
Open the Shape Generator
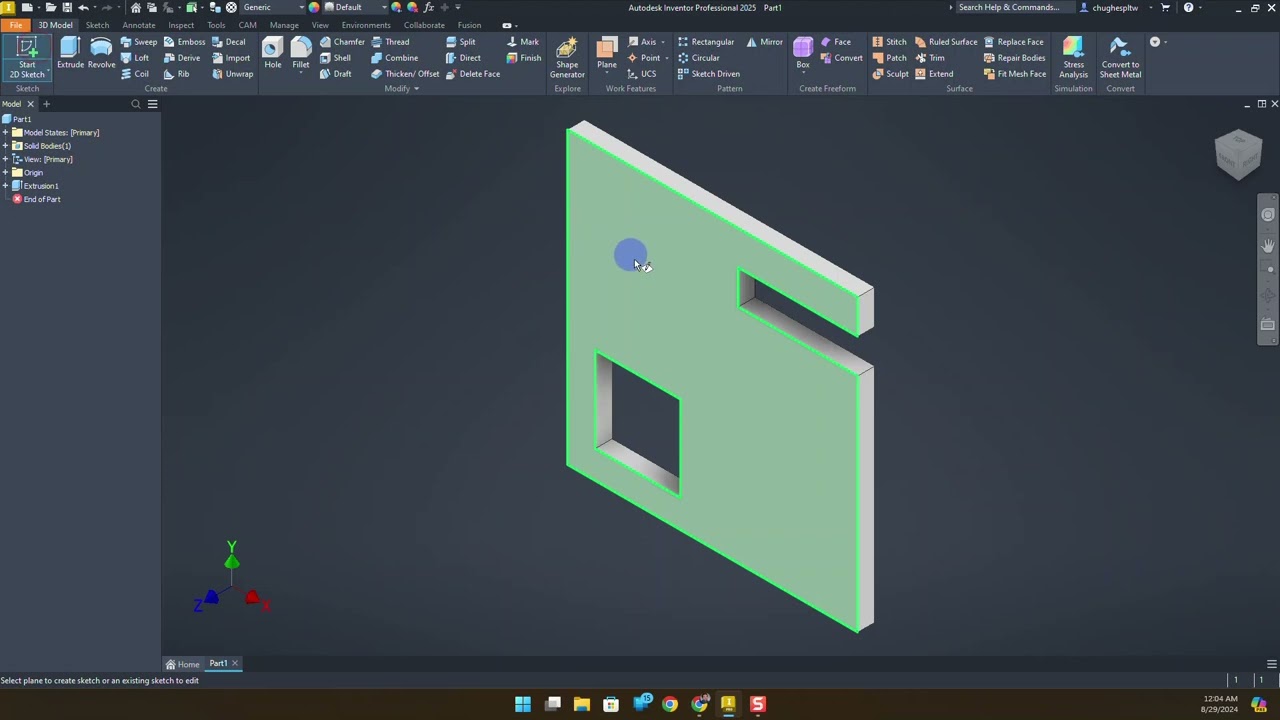[x=567, y=58]
